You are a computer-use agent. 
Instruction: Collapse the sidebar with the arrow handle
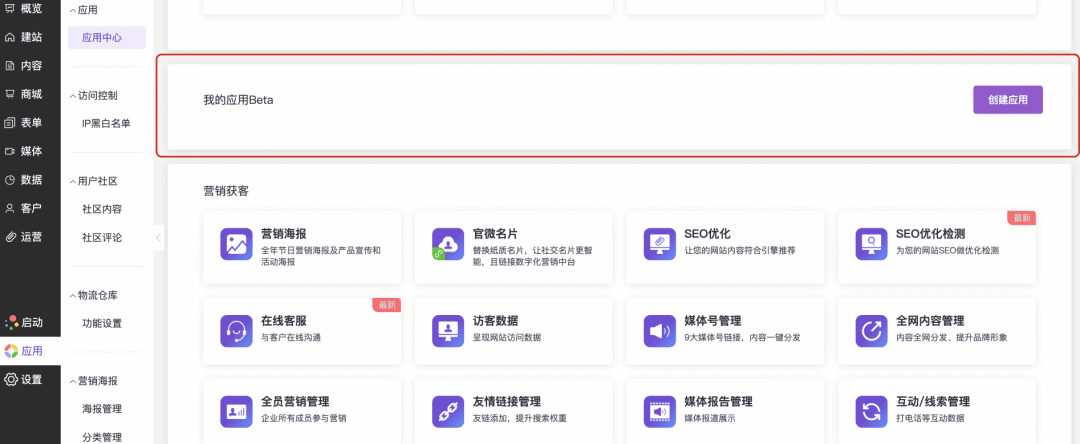pyautogui.click(x=158, y=238)
